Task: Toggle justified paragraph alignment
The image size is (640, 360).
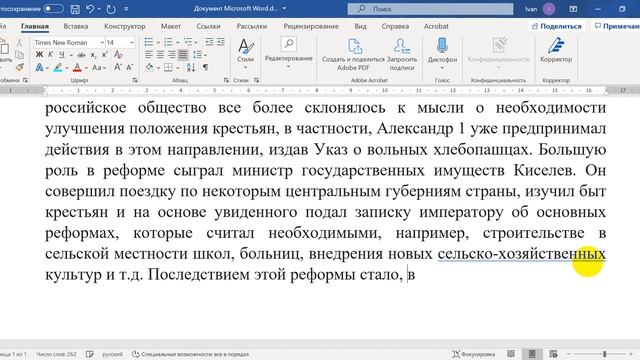Action: [183, 55]
